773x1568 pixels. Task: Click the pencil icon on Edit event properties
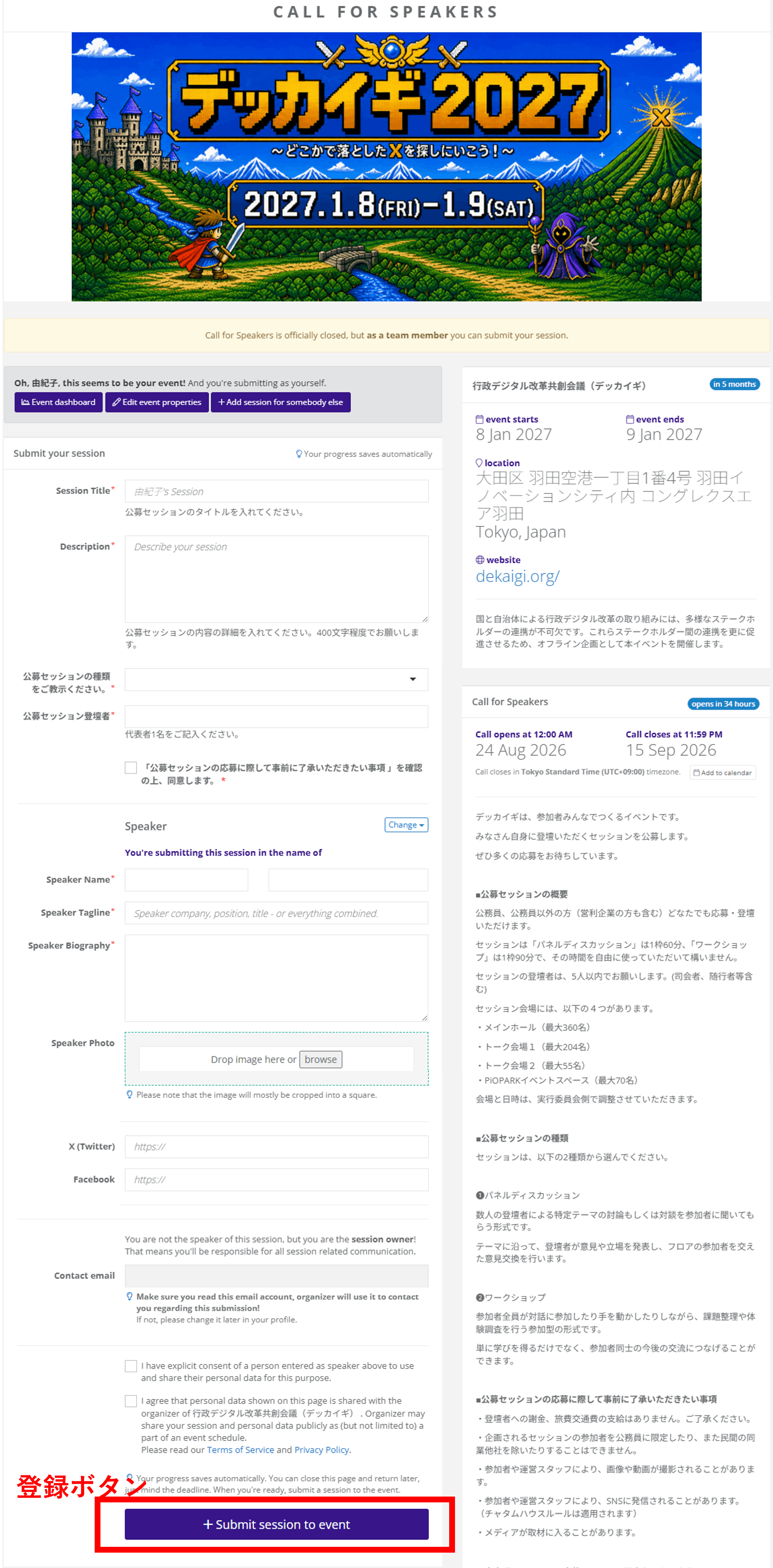click(116, 402)
